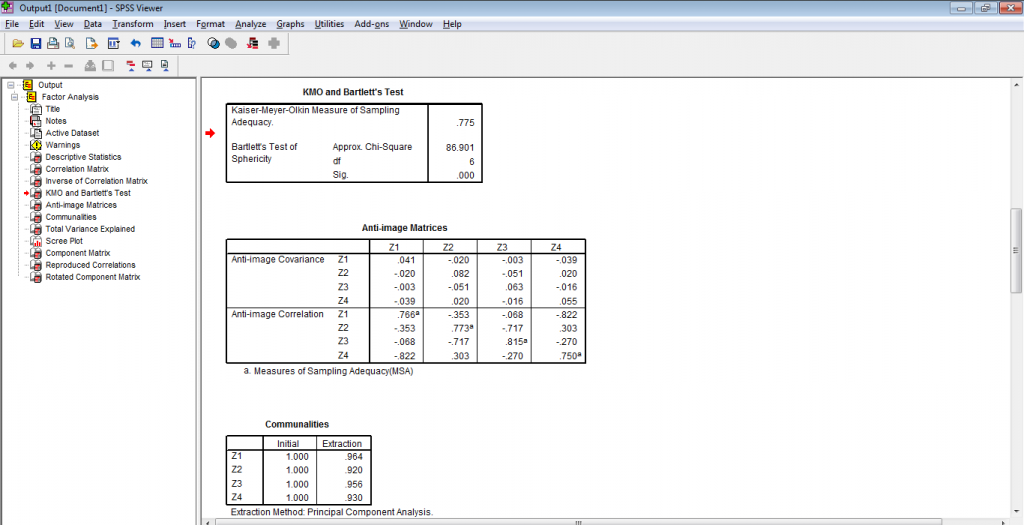1024x525 pixels.
Task: Click the Warnings item in outline
Action: coord(62,145)
